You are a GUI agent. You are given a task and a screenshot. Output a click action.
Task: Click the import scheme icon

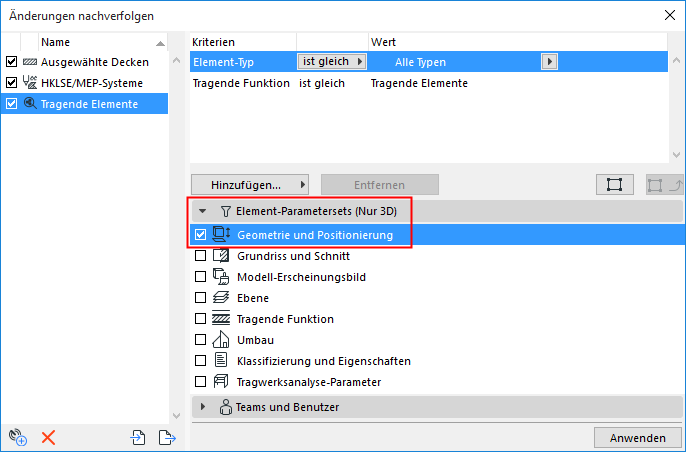point(138,437)
